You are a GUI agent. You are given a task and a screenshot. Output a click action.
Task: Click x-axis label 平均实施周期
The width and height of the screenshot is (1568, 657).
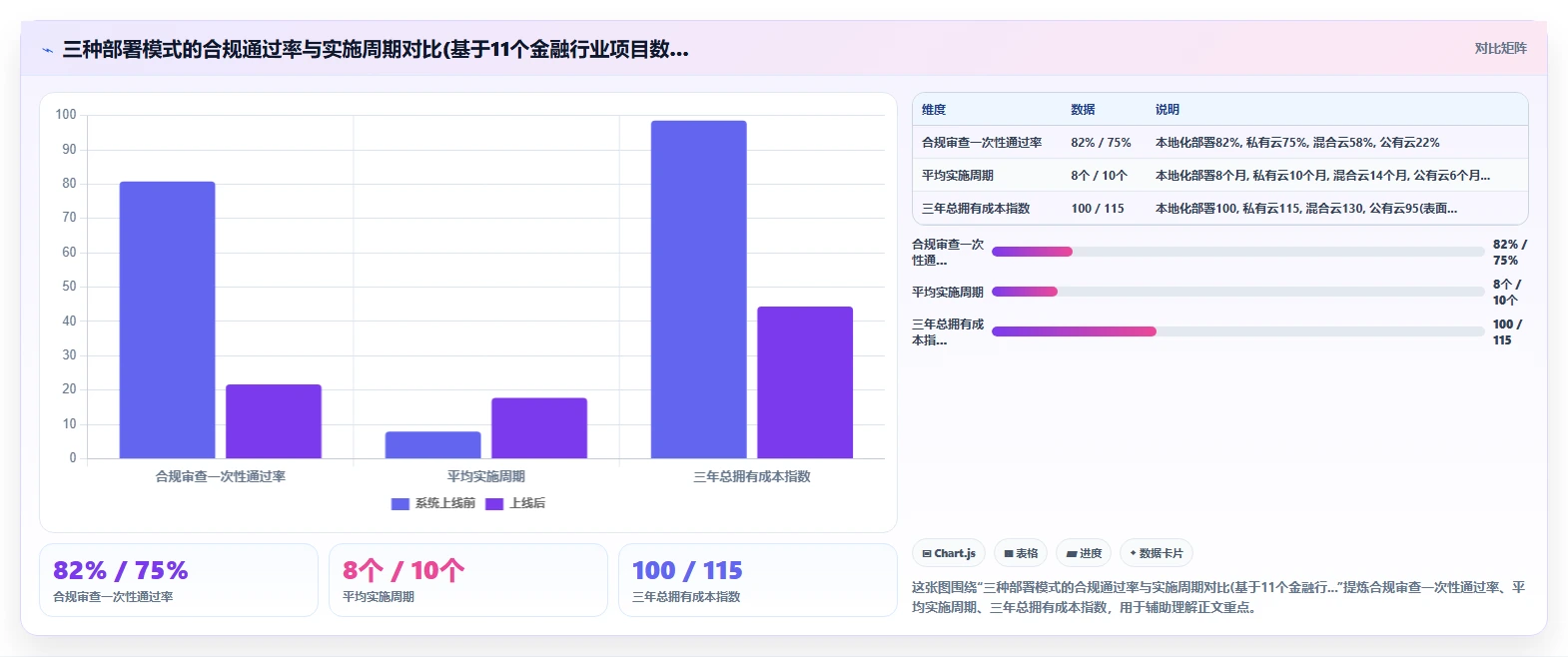click(486, 477)
